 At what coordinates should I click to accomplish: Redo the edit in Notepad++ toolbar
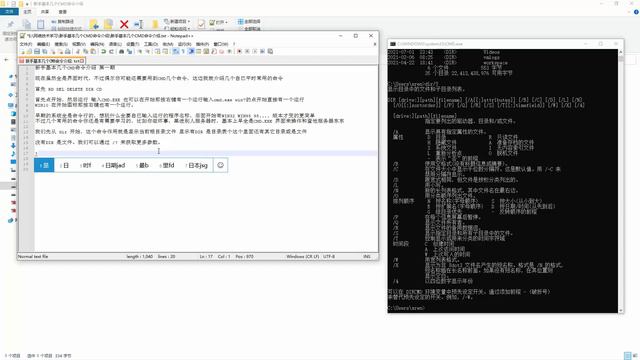pyautogui.click(x=111, y=51)
